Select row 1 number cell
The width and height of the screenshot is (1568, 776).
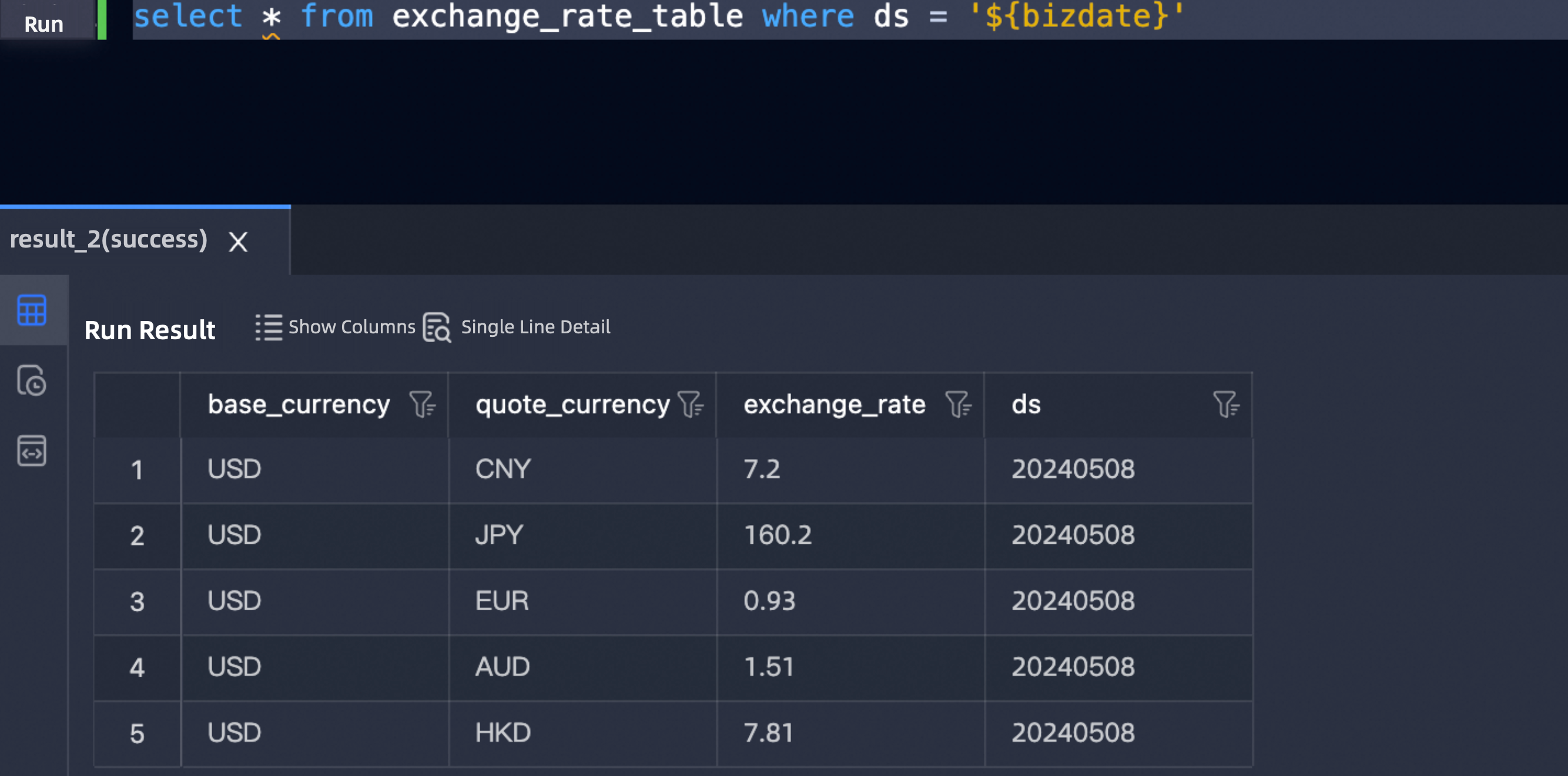point(137,470)
